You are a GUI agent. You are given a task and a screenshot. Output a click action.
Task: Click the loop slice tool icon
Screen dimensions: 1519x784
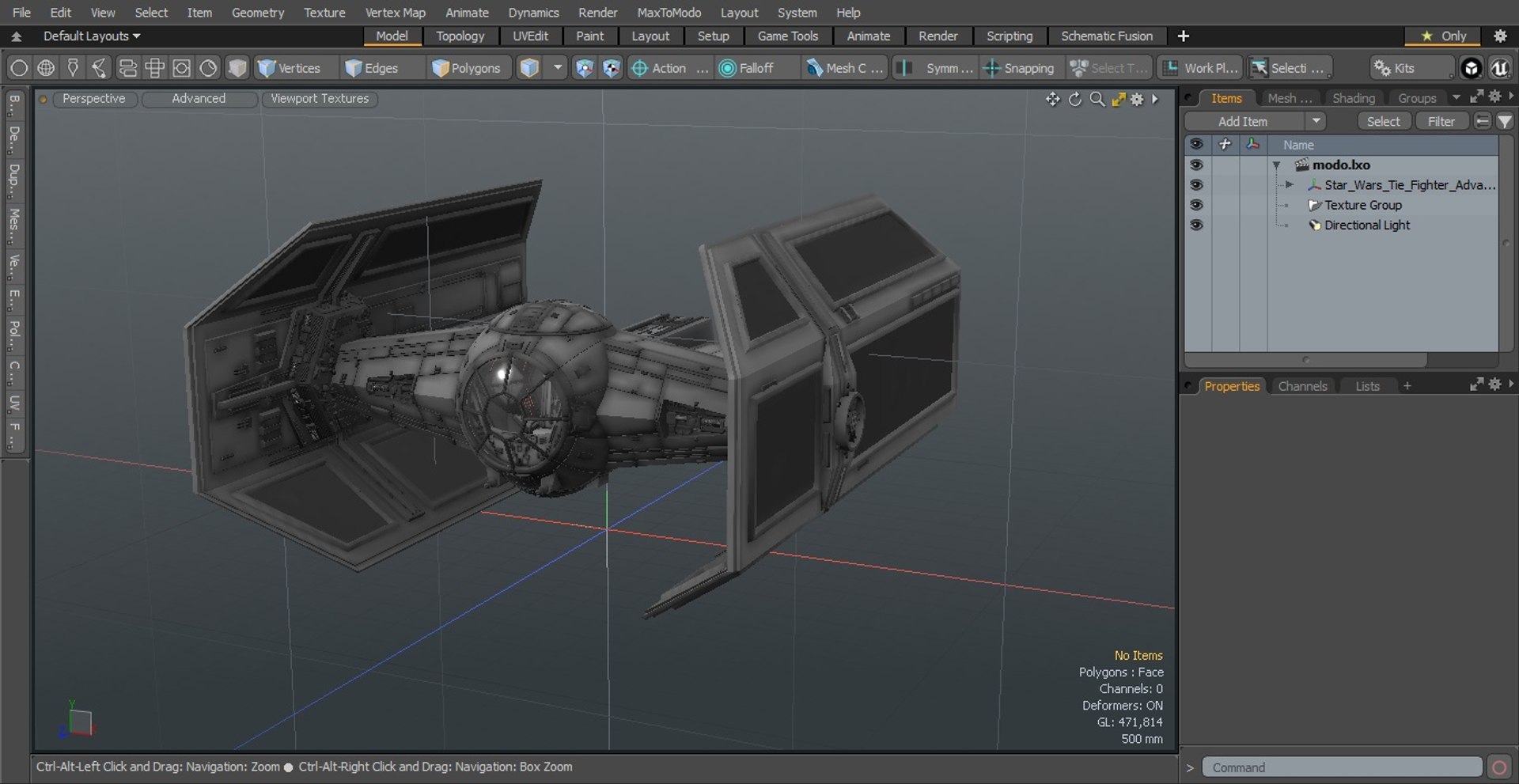tap(127, 68)
